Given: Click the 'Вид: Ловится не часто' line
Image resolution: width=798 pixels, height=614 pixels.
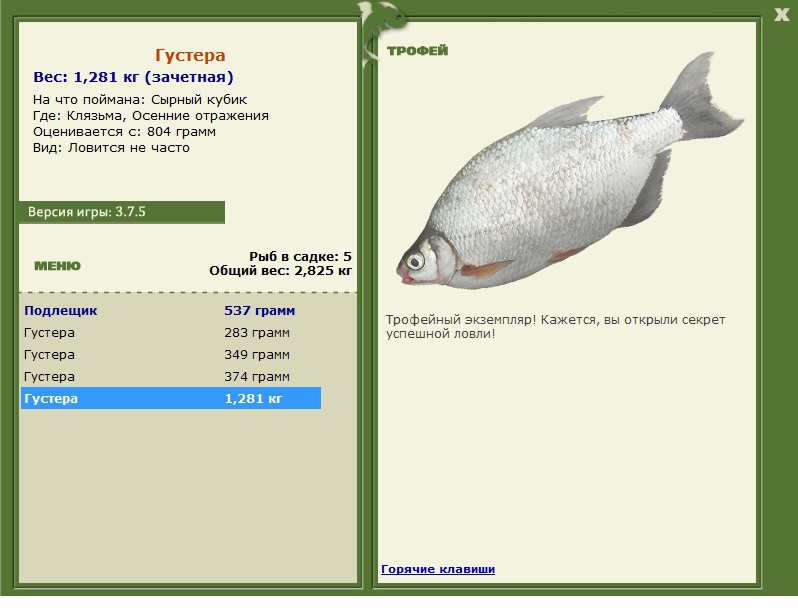Looking at the screenshot, I should click(x=111, y=148).
